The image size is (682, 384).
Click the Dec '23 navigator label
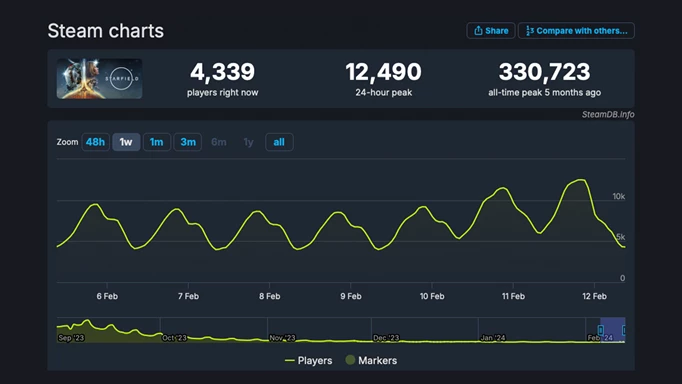point(386,338)
